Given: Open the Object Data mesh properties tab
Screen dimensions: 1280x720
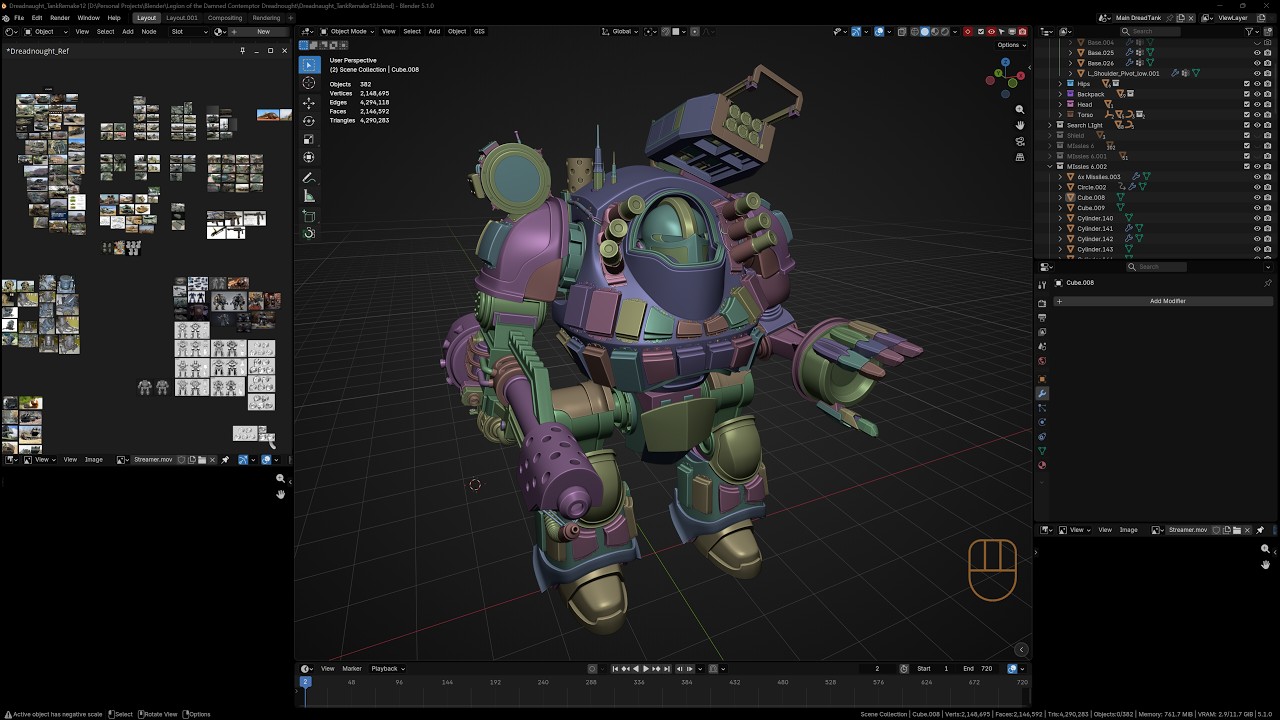Looking at the screenshot, I should 1042,451.
